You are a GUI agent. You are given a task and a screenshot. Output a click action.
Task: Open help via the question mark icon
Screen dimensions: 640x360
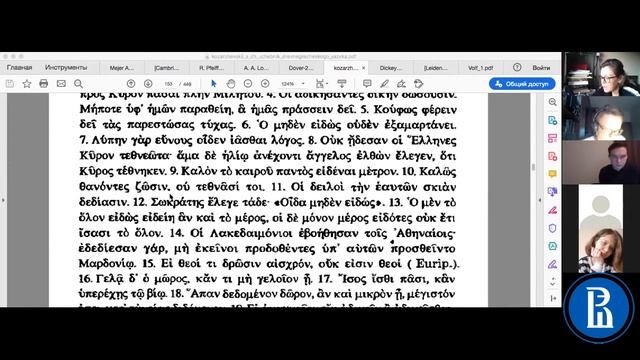517,67
